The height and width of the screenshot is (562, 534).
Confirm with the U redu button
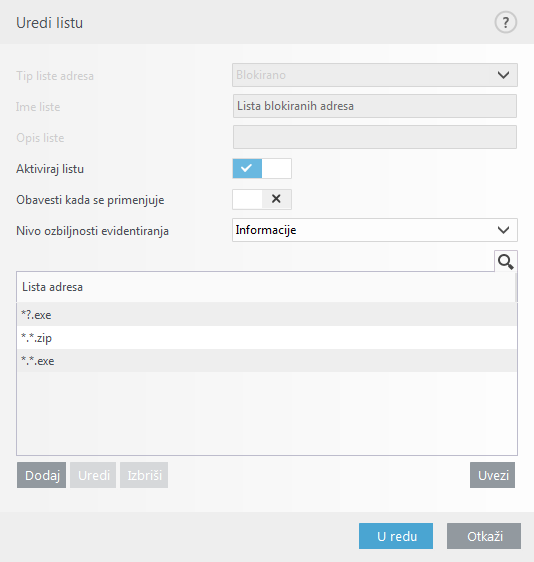point(396,536)
